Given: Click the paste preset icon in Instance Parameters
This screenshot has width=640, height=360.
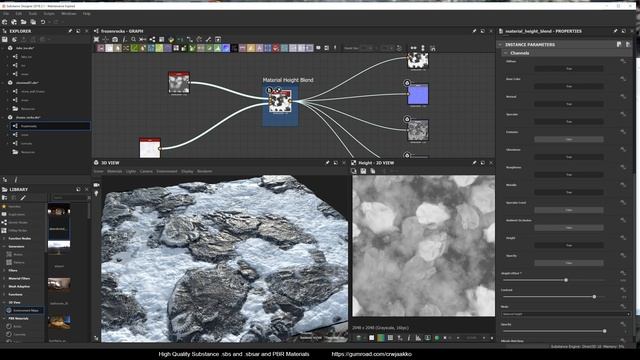Looking at the screenshot, I should point(628,44).
